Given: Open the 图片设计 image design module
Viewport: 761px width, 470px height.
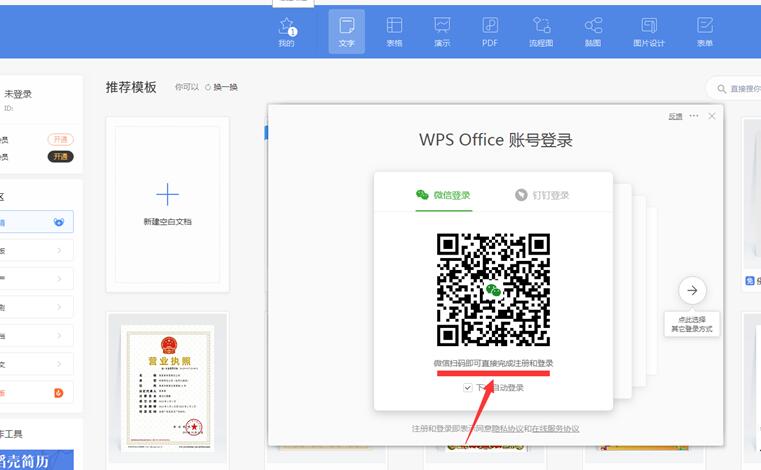Looking at the screenshot, I should coord(649,32).
